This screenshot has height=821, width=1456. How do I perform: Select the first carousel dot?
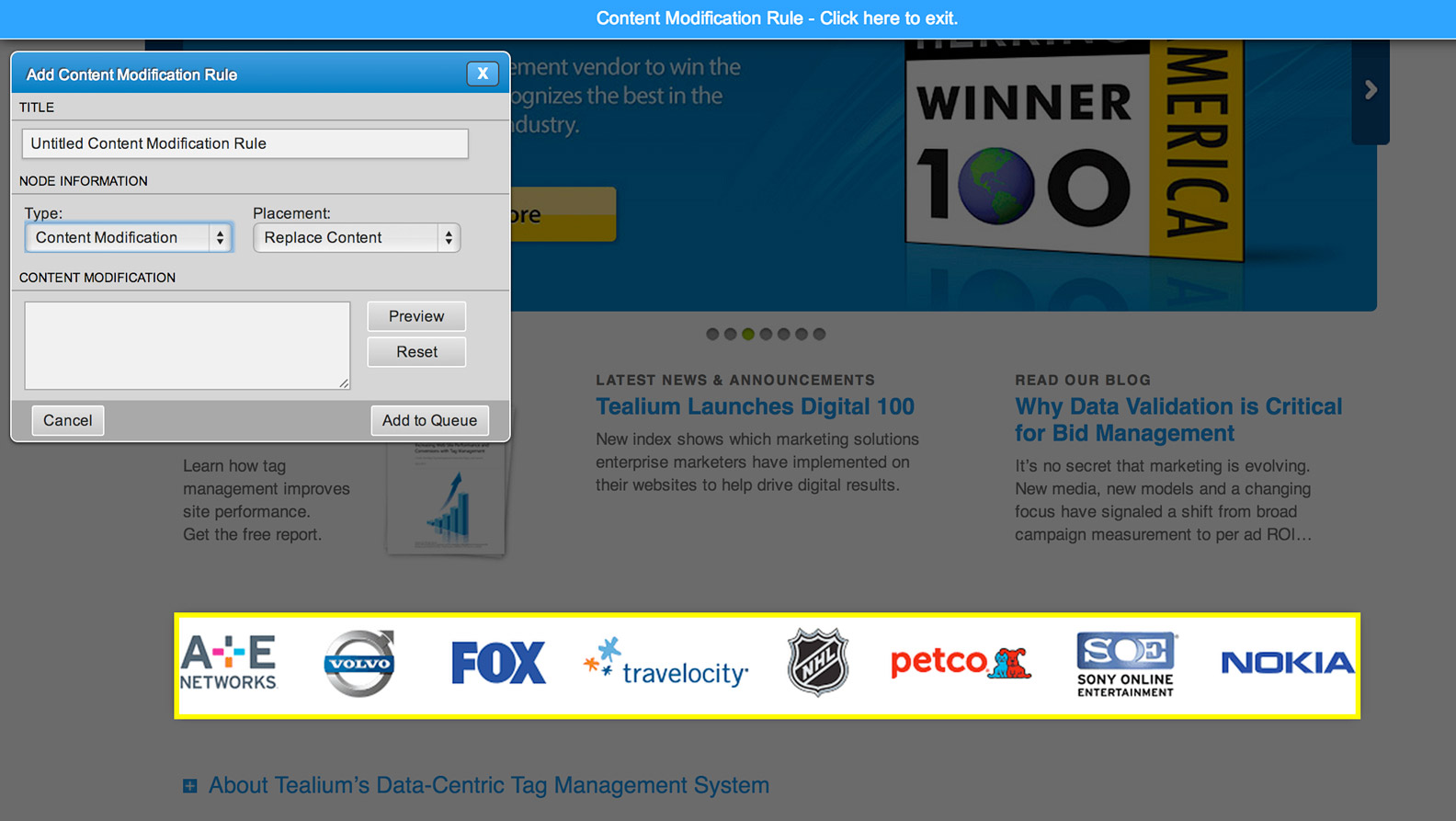[x=712, y=334]
